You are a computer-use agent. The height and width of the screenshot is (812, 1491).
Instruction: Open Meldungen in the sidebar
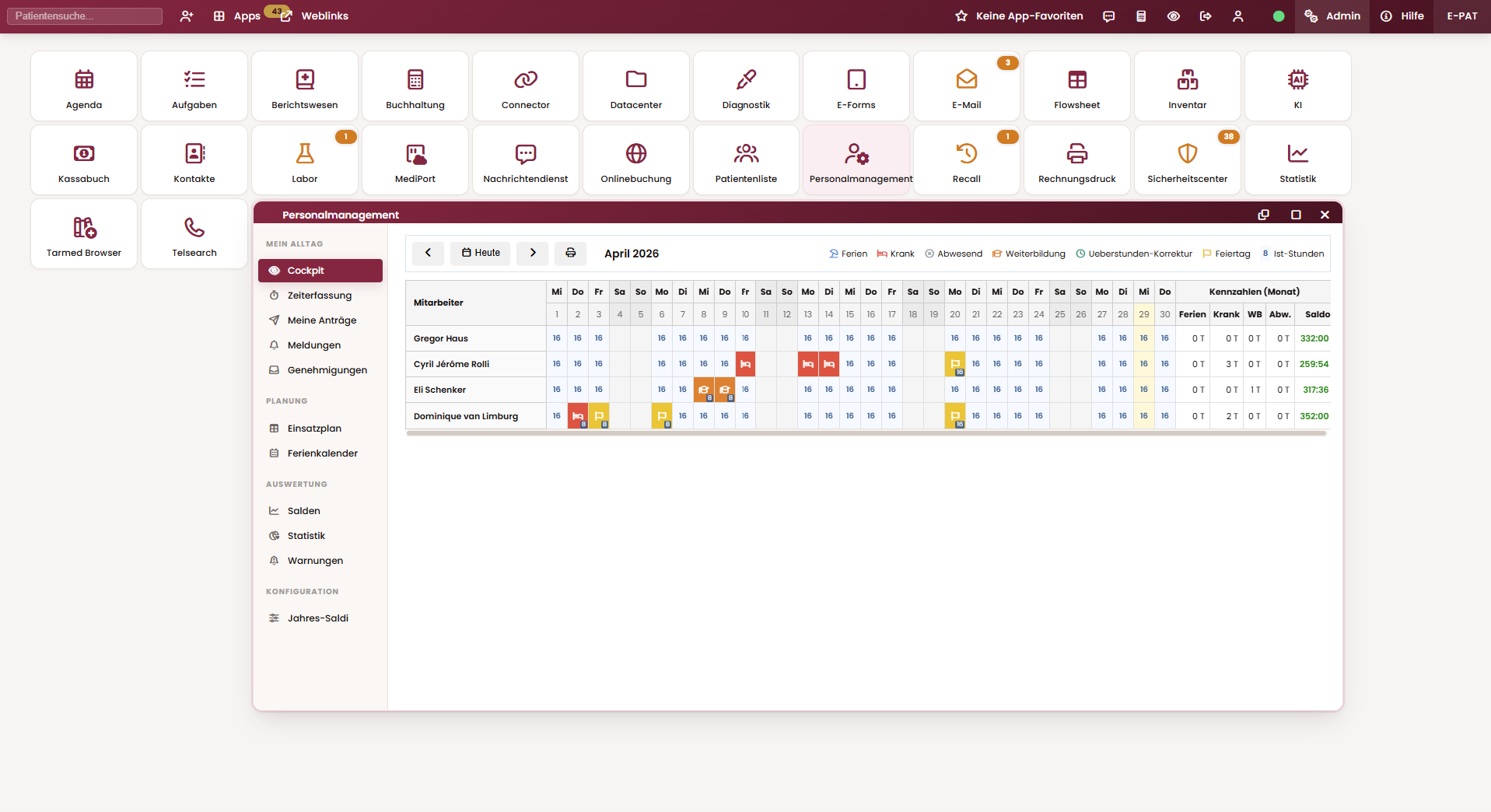click(320, 345)
